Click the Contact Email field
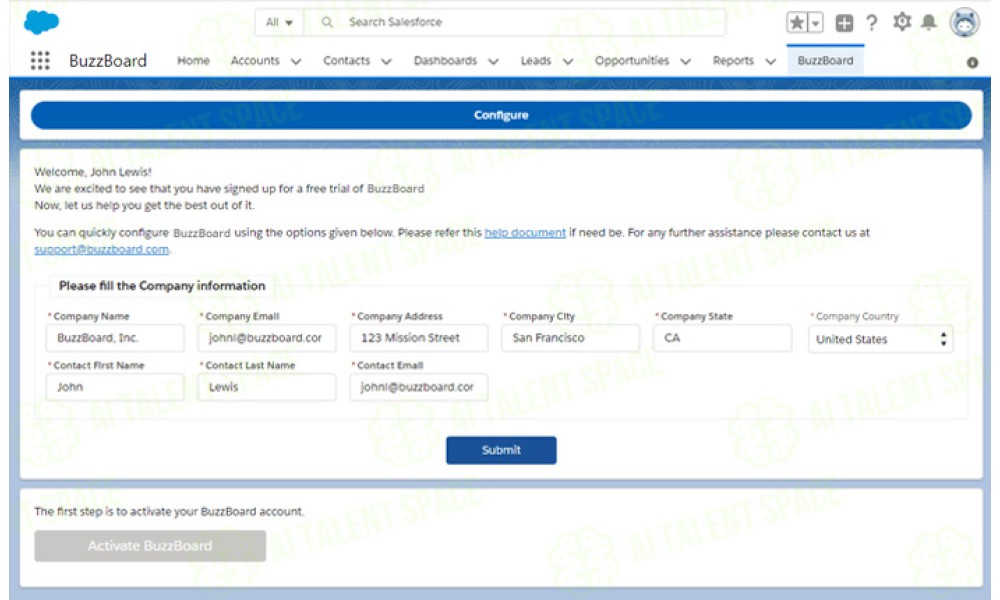The width and height of the screenshot is (1000, 600). (x=418, y=387)
